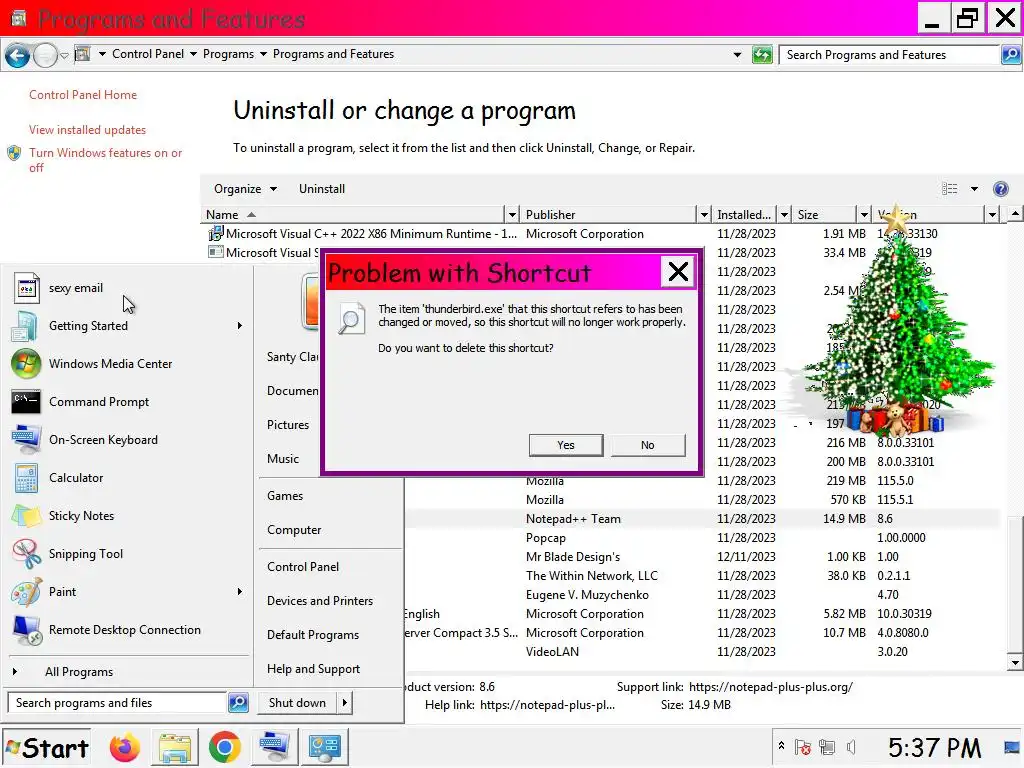Click the program list scrollbar down arrow
Image resolution: width=1024 pixels, height=768 pixels.
[x=1015, y=663]
